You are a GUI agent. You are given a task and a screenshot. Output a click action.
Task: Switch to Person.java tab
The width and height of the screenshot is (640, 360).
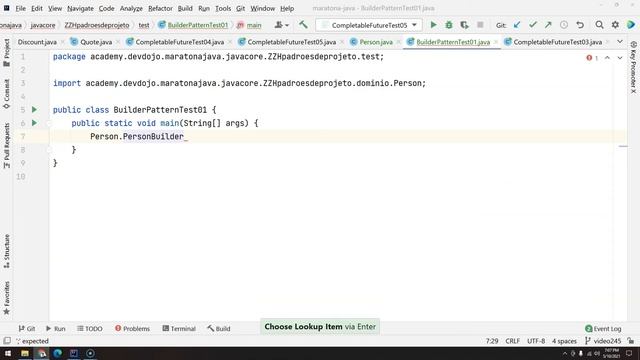[376, 42]
